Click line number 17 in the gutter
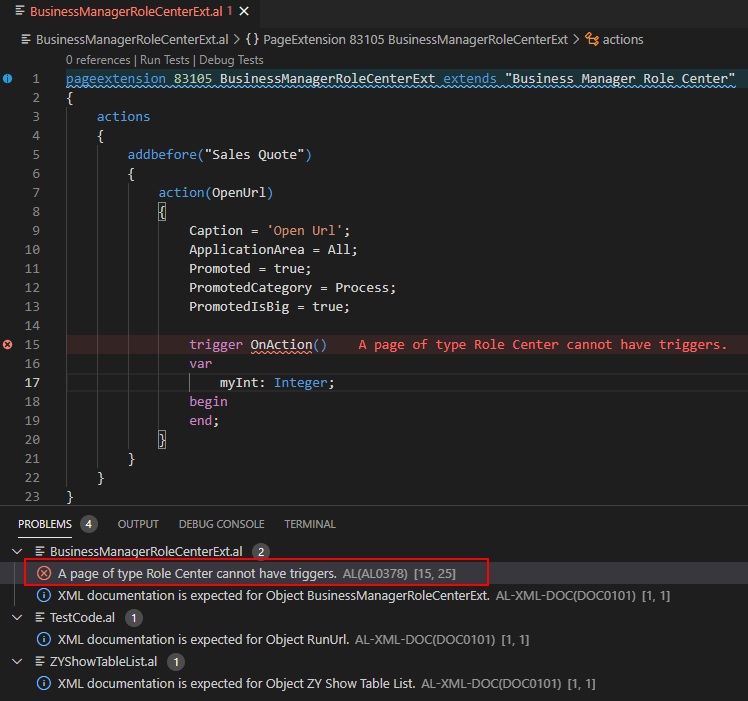 [32, 383]
